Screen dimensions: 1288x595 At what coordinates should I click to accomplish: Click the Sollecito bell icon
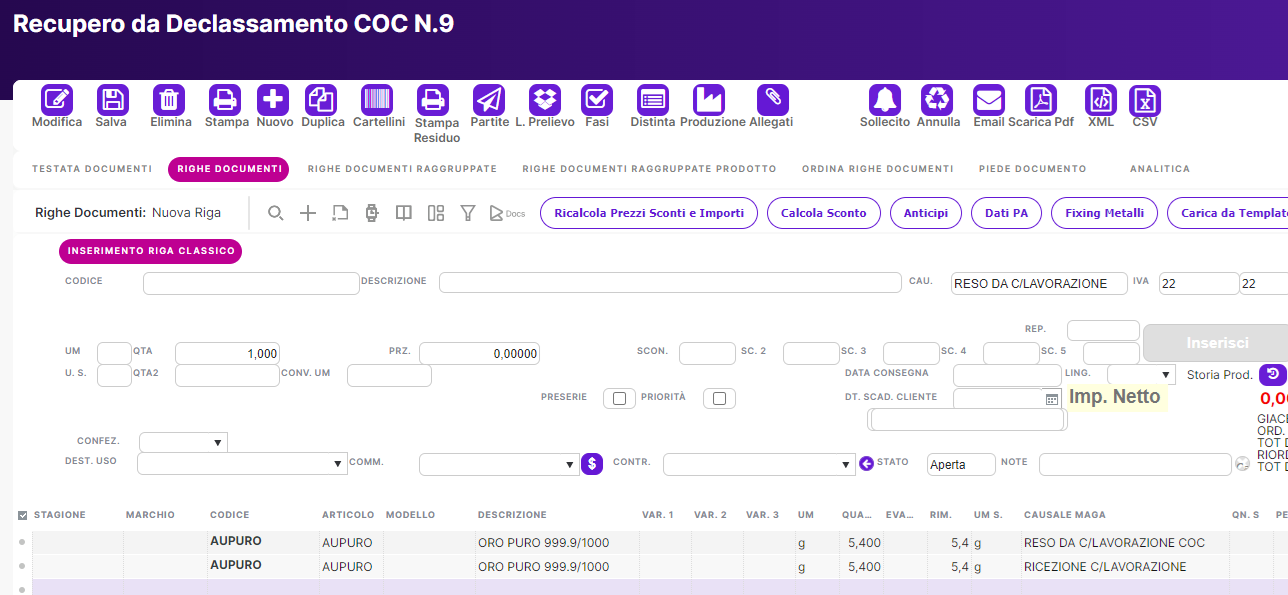pyautogui.click(x=884, y=100)
